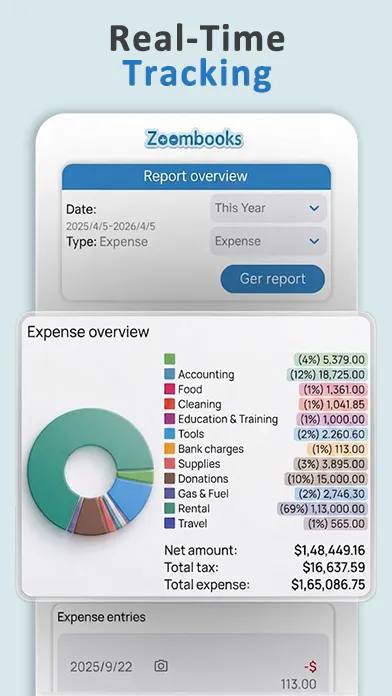Viewport: 392px width, 696px height.
Task: Select the Tools category label
Action: coord(191,434)
